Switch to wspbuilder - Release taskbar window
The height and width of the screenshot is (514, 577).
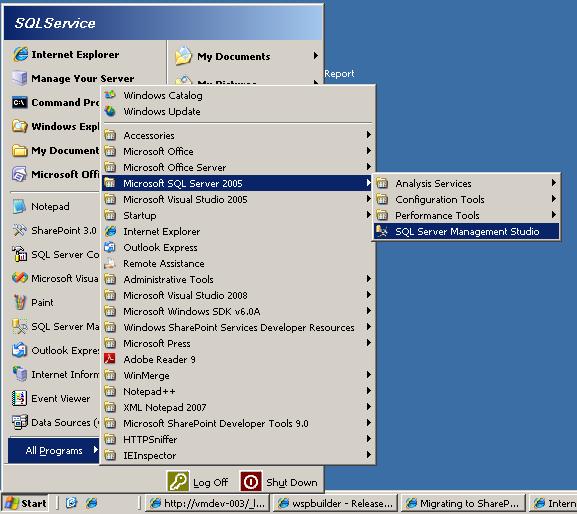(334, 503)
